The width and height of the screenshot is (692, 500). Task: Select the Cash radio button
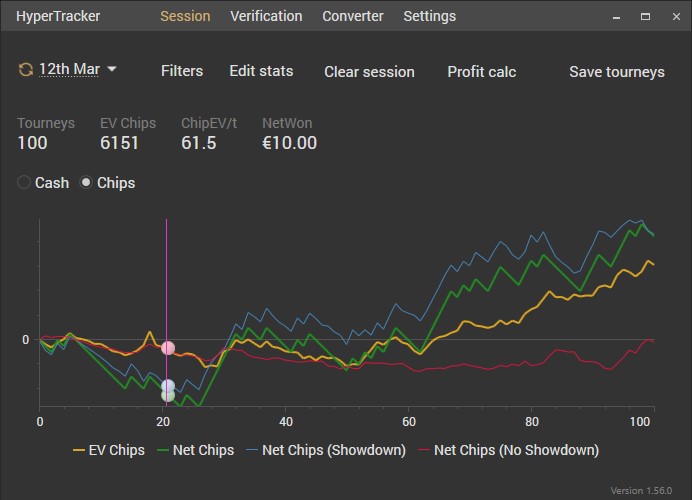[25, 183]
